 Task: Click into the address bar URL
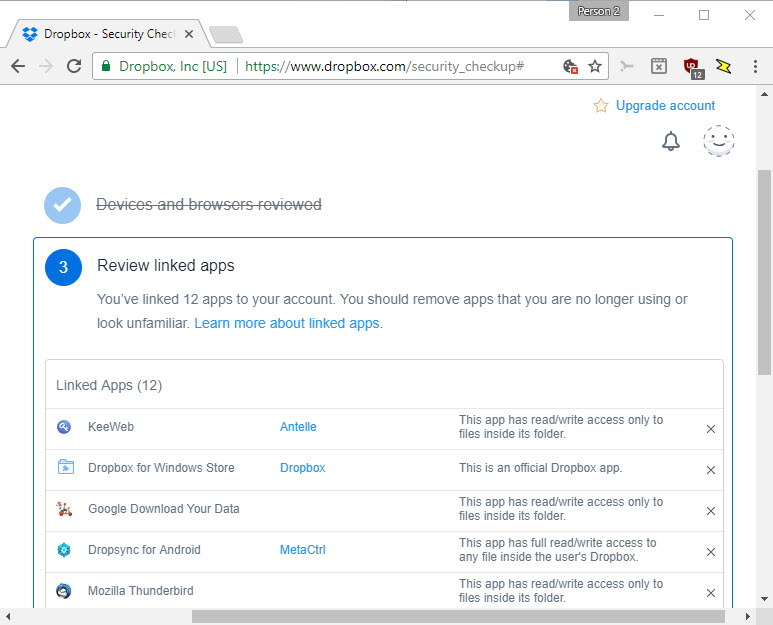[385, 66]
